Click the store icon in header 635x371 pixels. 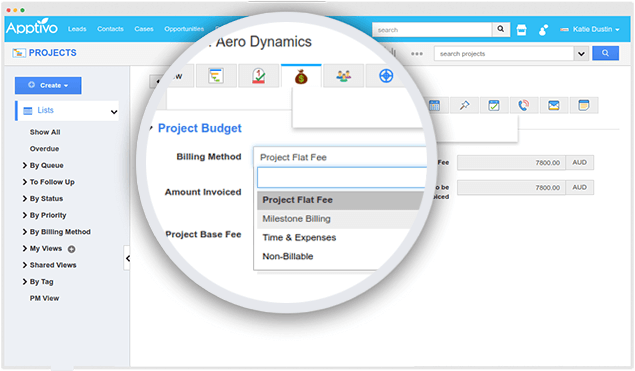click(522, 30)
